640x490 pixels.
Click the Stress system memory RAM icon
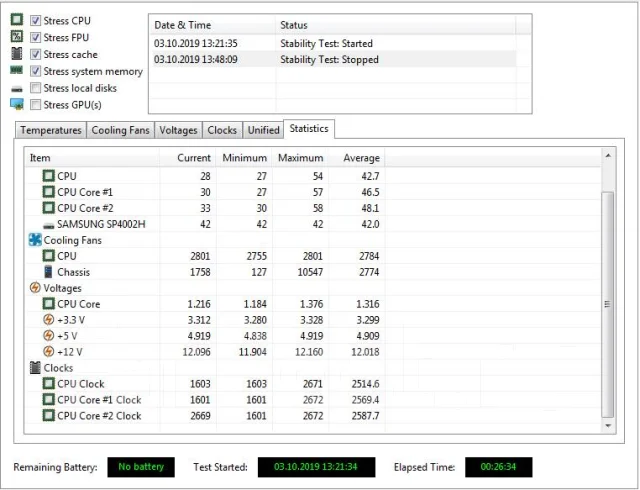pyautogui.click(x=17, y=71)
